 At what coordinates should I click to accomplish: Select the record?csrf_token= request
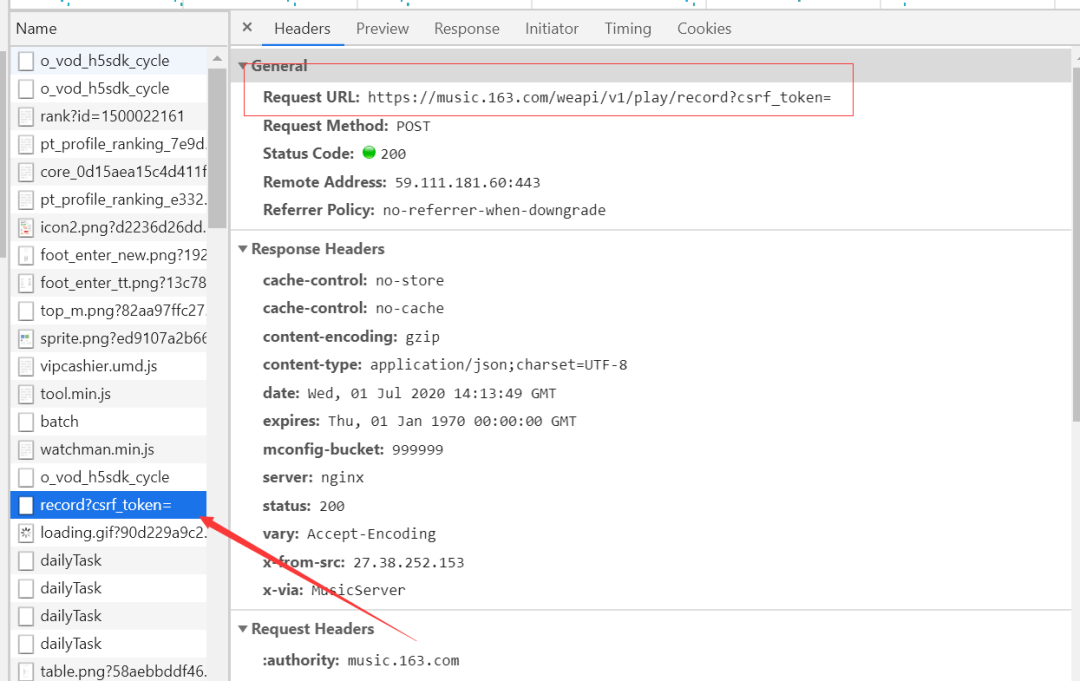109,505
